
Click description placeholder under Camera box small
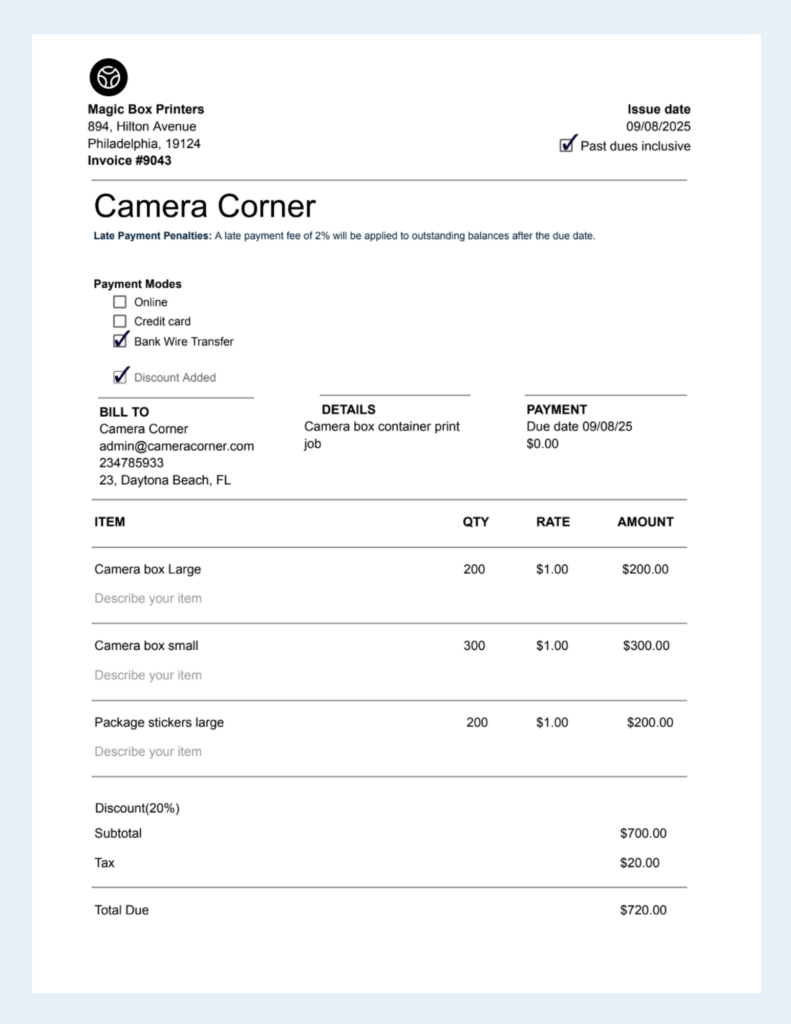148,675
